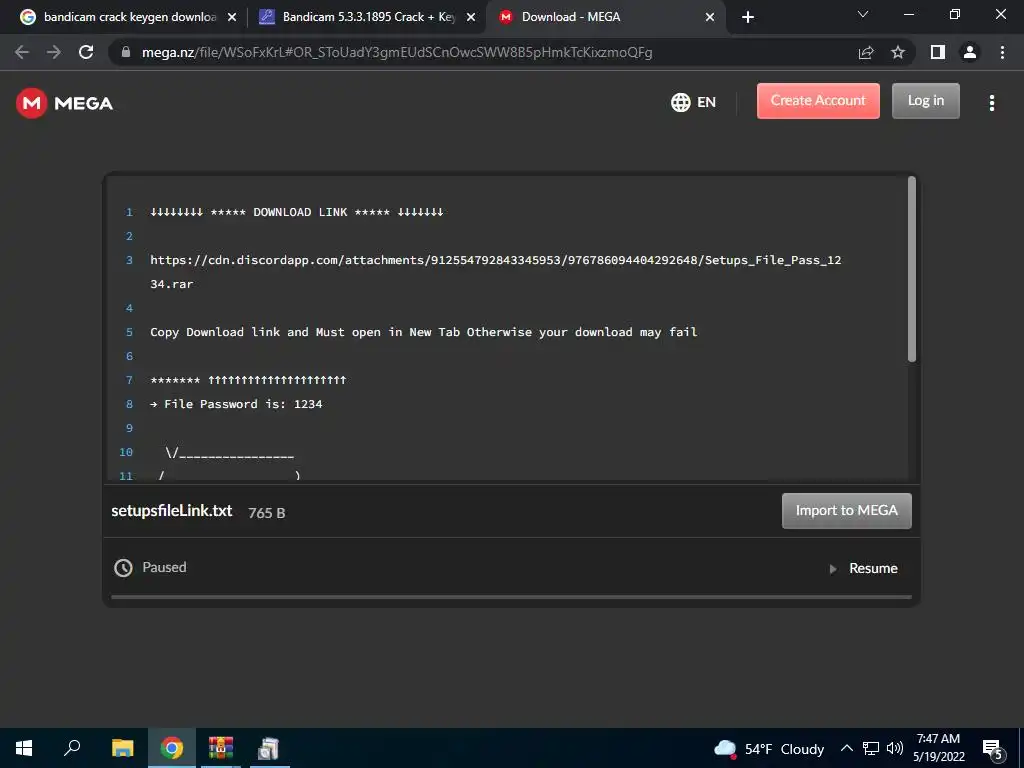Screen dimensions: 1024x768
Task: Resume the paused download
Action: pos(864,568)
